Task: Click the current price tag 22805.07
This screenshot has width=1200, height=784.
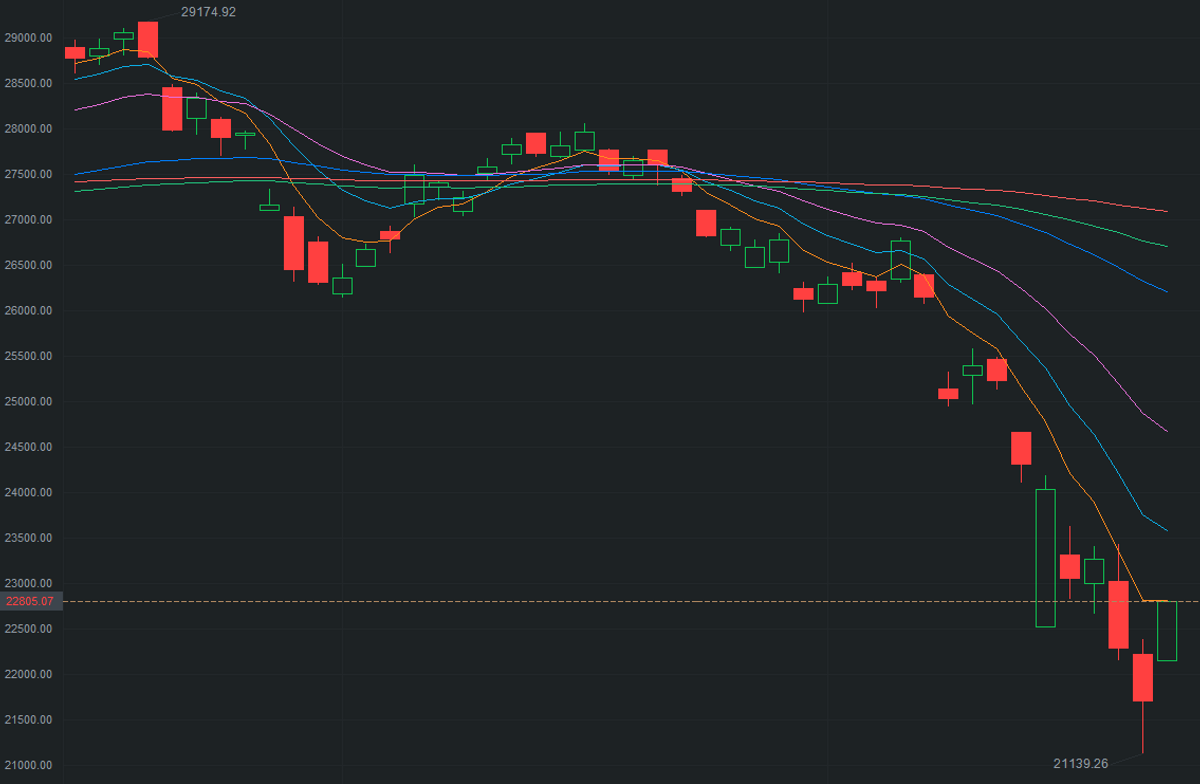Action: [29, 601]
